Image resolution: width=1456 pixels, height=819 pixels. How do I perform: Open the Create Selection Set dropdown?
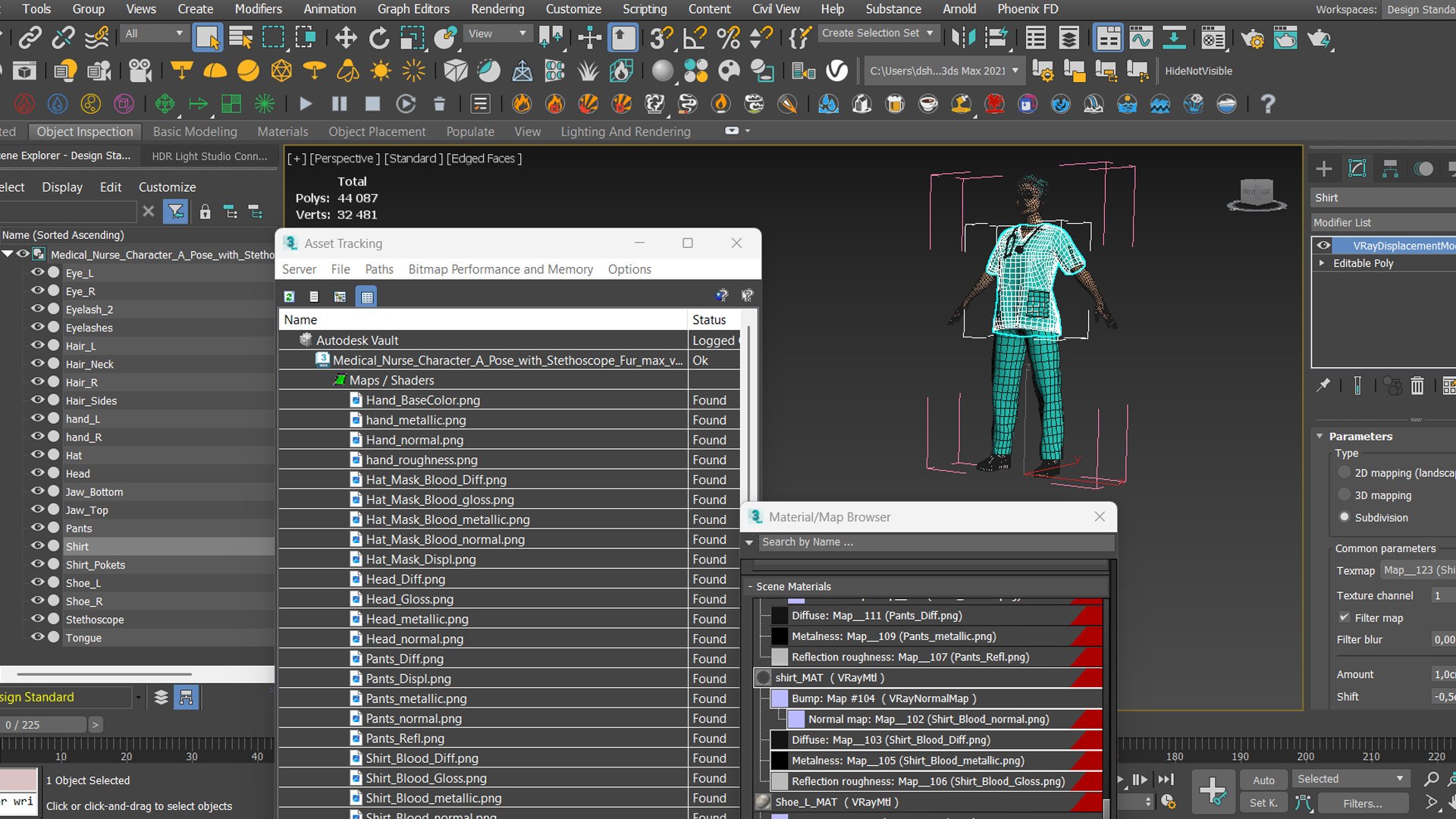(878, 33)
